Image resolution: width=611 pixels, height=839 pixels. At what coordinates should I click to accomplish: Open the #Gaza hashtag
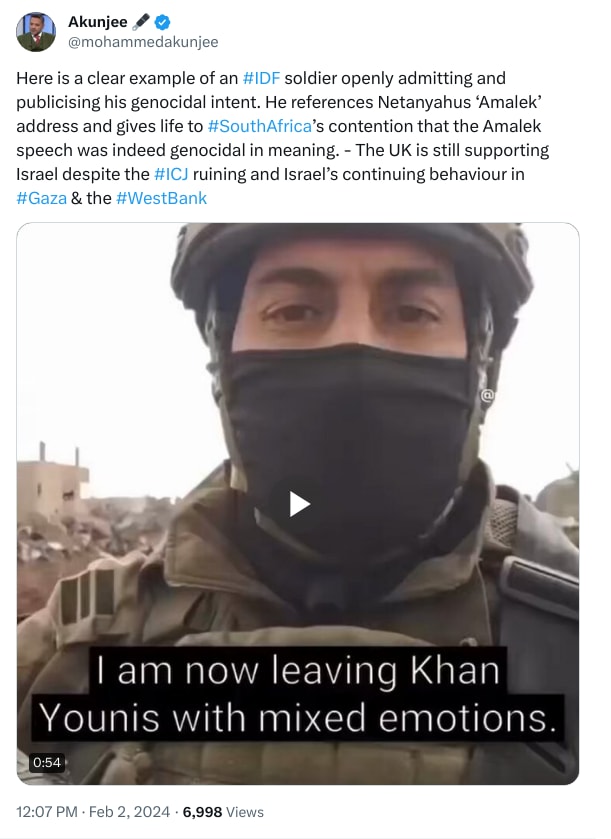(x=42, y=198)
